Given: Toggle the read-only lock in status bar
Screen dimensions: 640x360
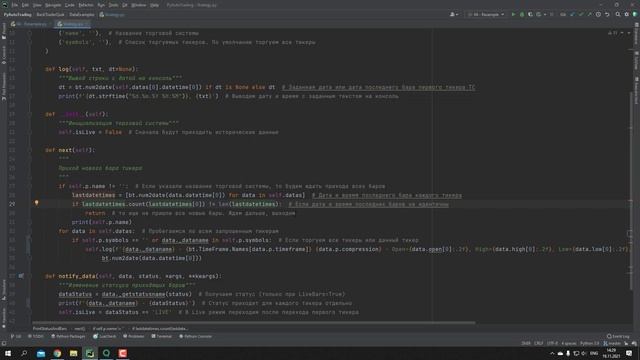Looking at the screenshot, I should pos(626,343).
